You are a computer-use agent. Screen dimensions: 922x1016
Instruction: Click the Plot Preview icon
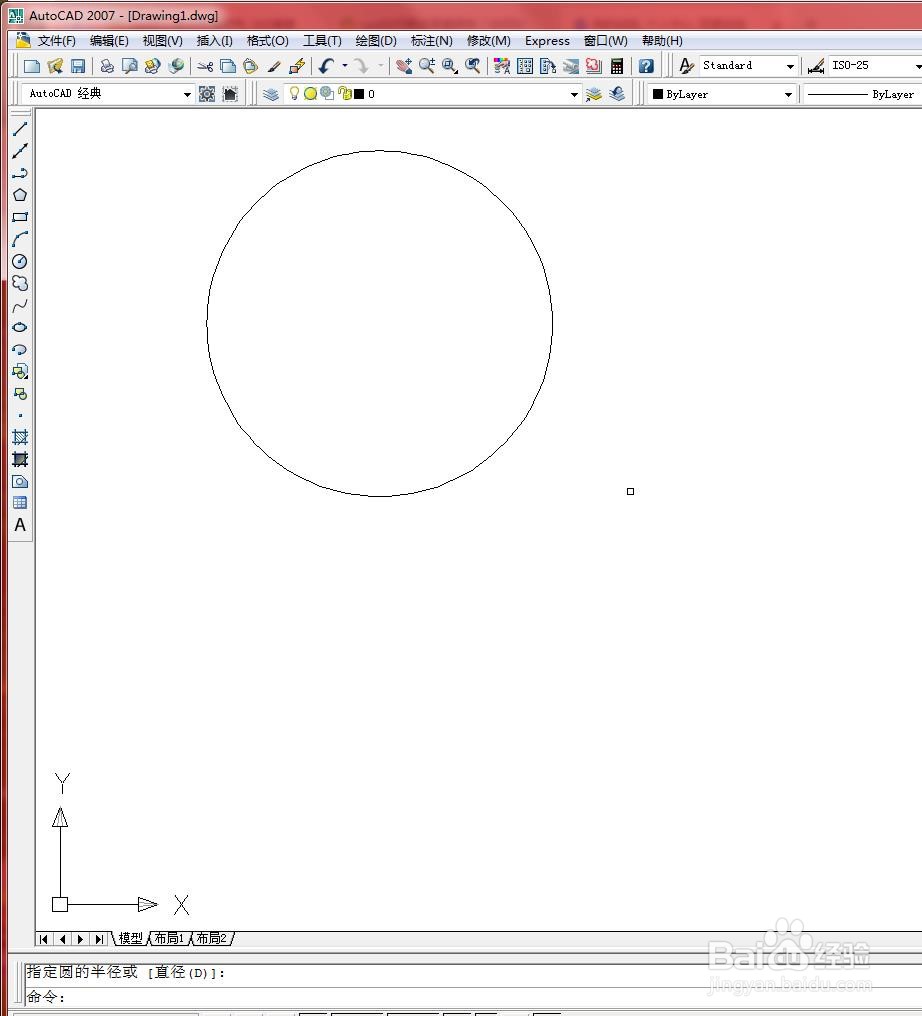(x=130, y=65)
